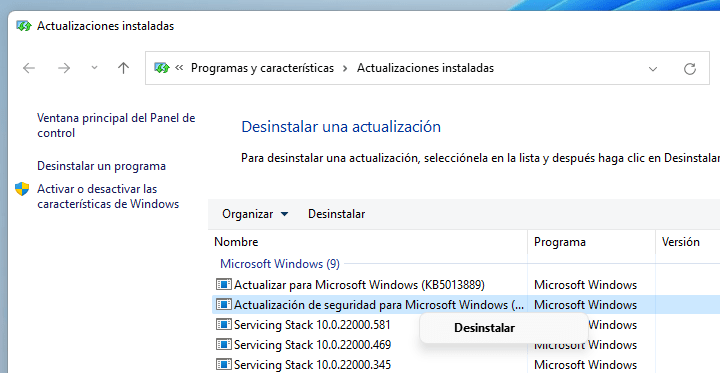Open address bar history dropdown
The width and height of the screenshot is (720, 373).
tap(652, 69)
